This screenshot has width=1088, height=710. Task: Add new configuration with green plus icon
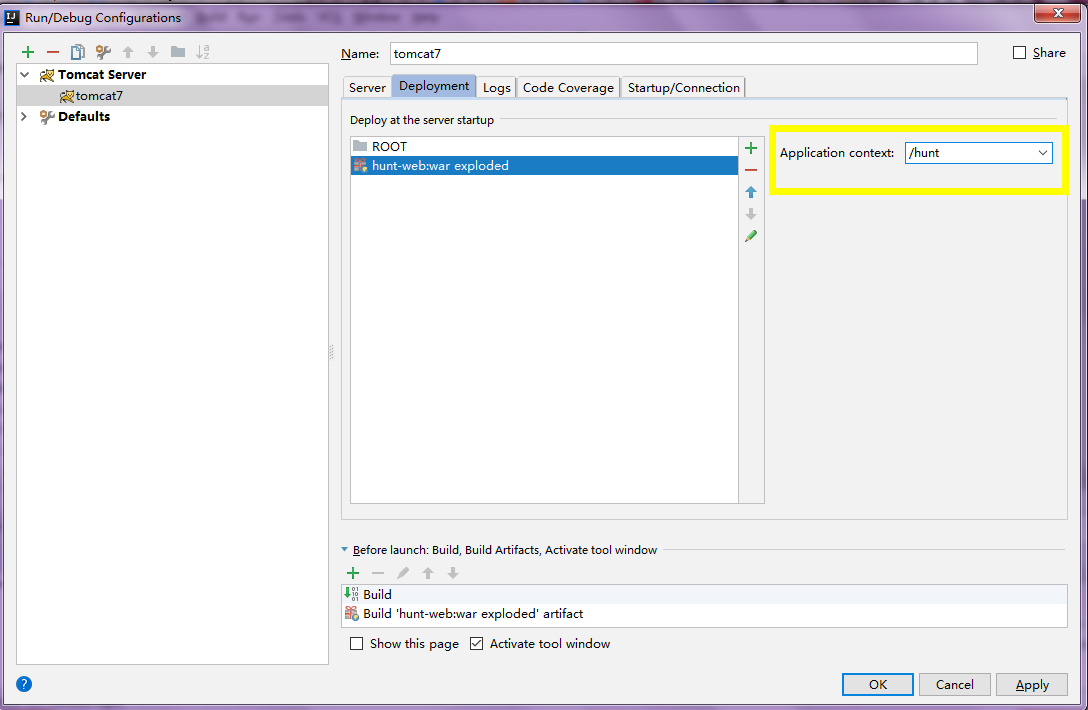[x=28, y=52]
